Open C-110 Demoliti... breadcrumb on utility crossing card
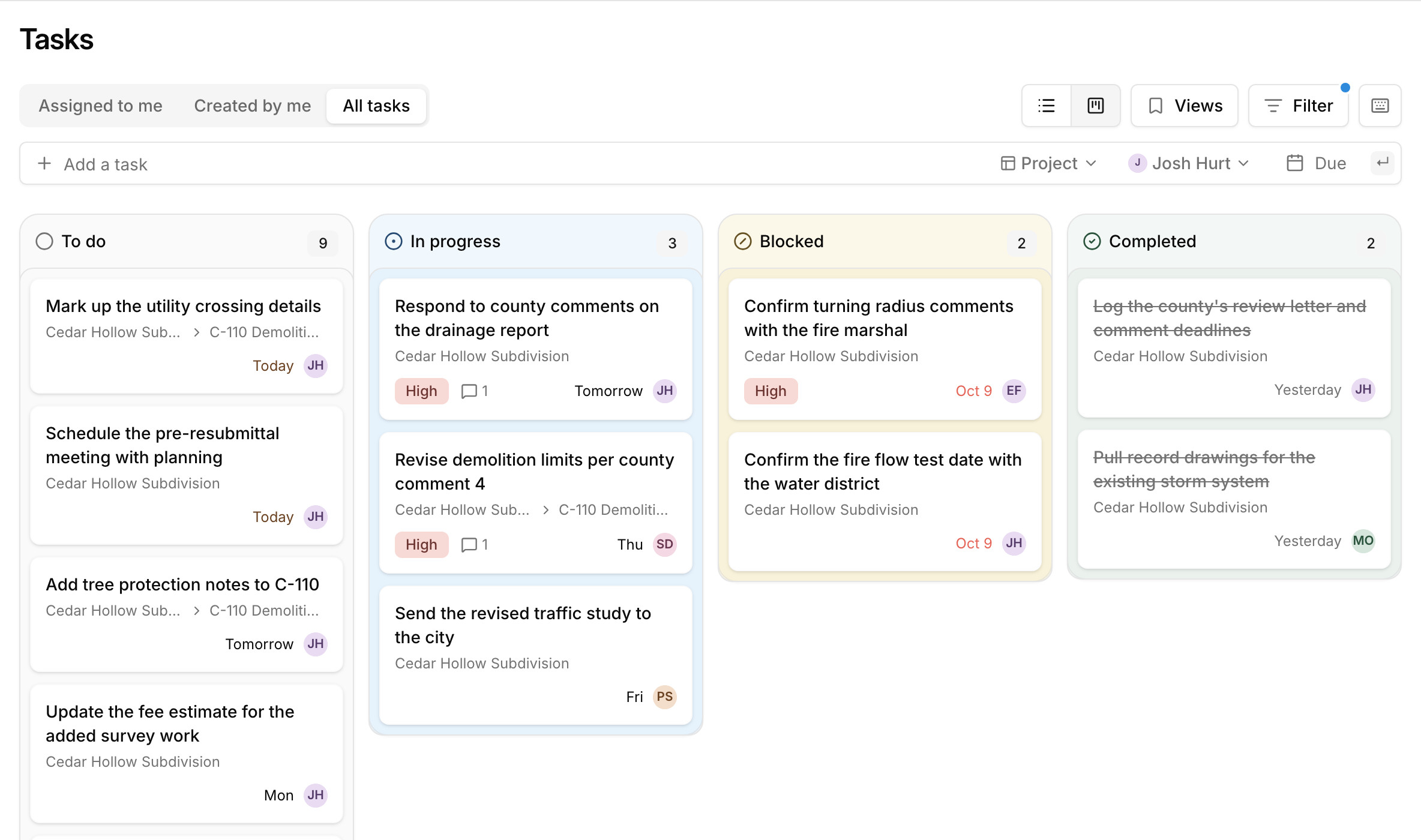The height and width of the screenshot is (840, 1421). [x=264, y=332]
